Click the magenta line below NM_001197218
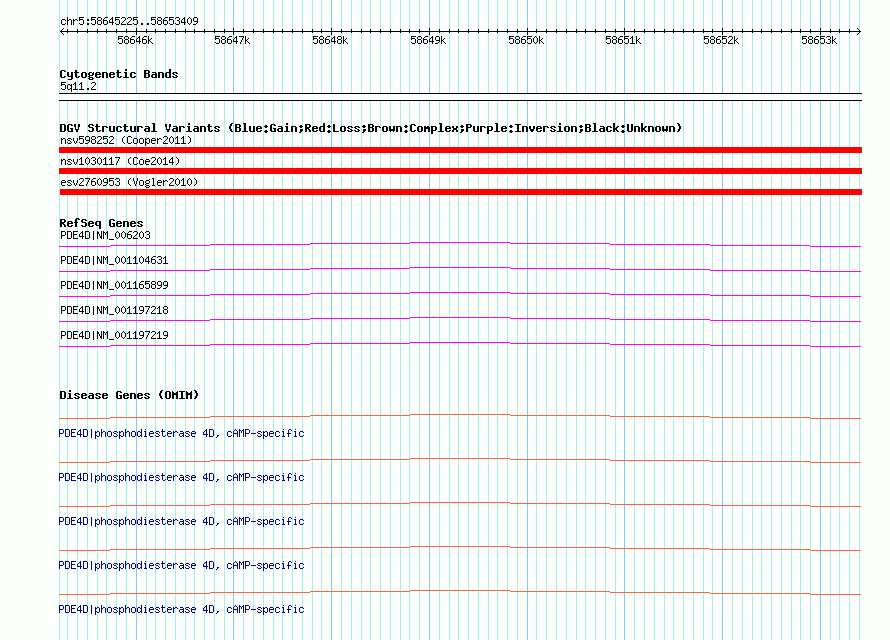The height and width of the screenshot is (640, 890). [x=460, y=318]
